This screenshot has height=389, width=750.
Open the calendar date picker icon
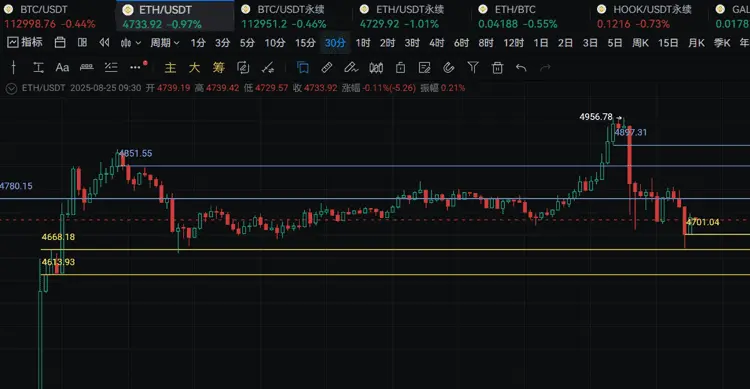tap(60, 43)
